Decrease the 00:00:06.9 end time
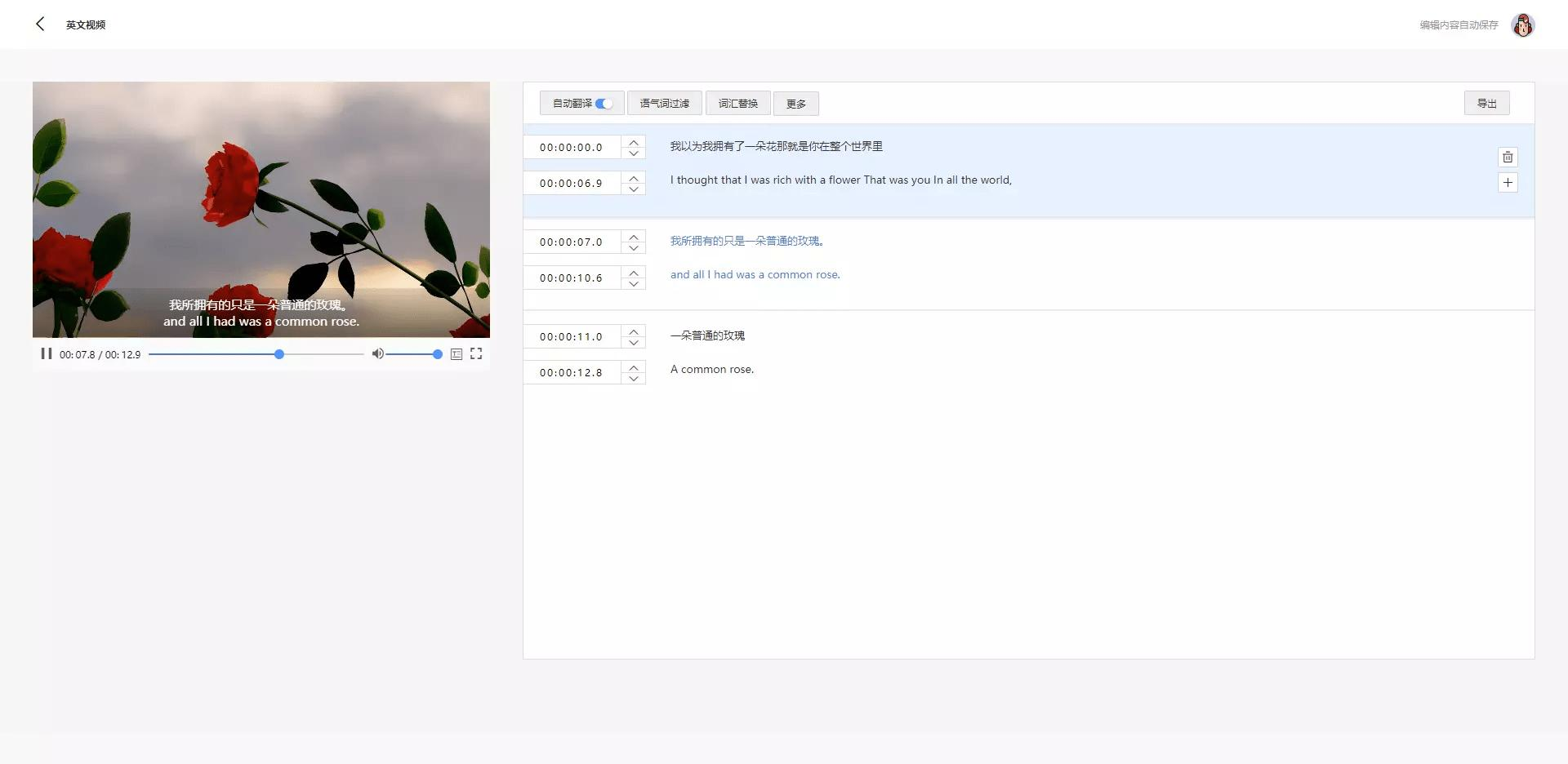The width and height of the screenshot is (1568, 764). click(x=634, y=189)
